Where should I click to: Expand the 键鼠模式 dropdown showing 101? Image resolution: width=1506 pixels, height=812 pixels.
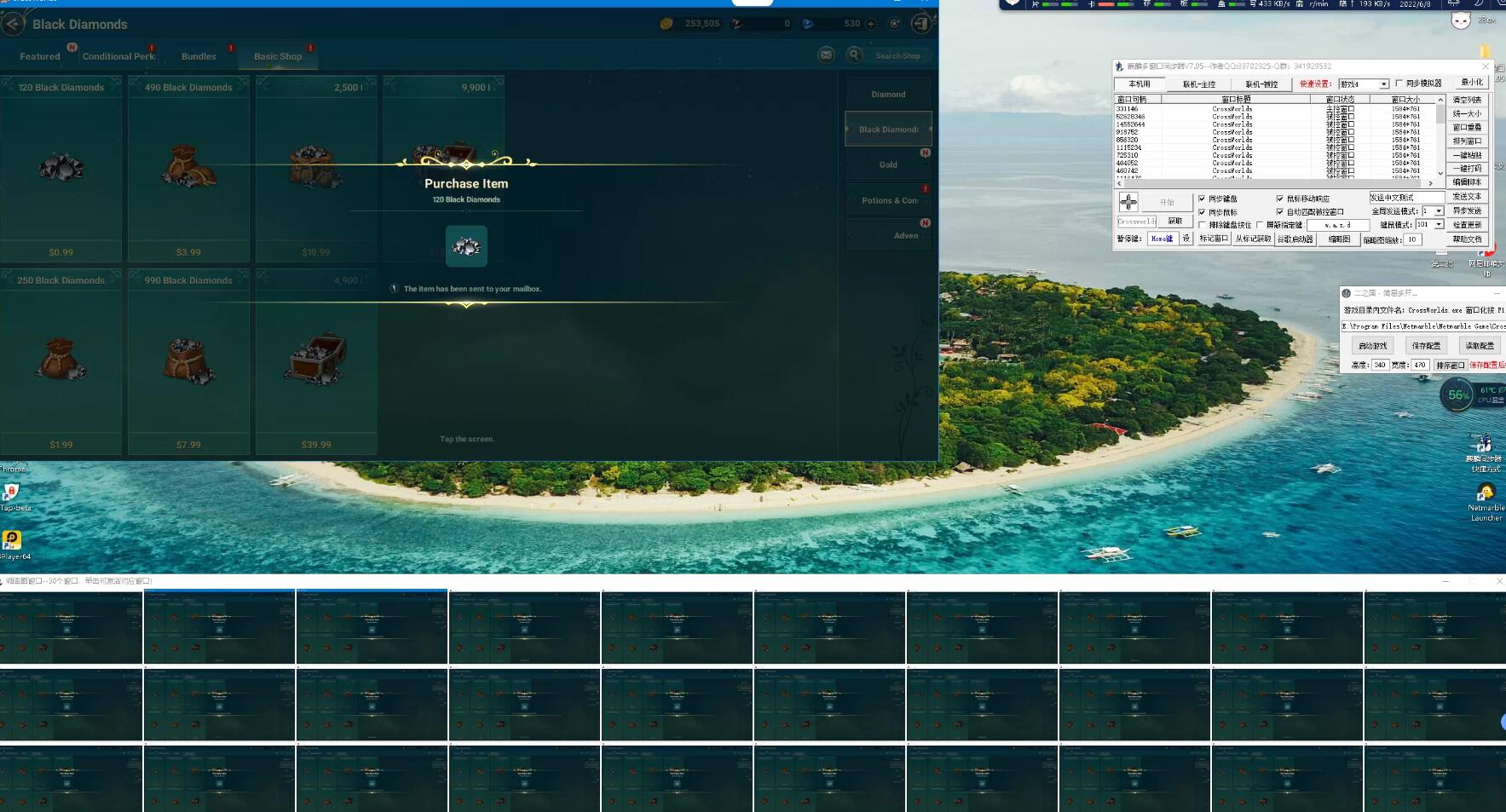click(x=1439, y=225)
